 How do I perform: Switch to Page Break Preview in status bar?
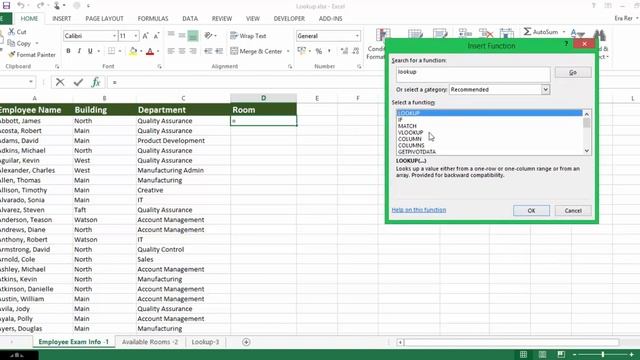click(561, 354)
